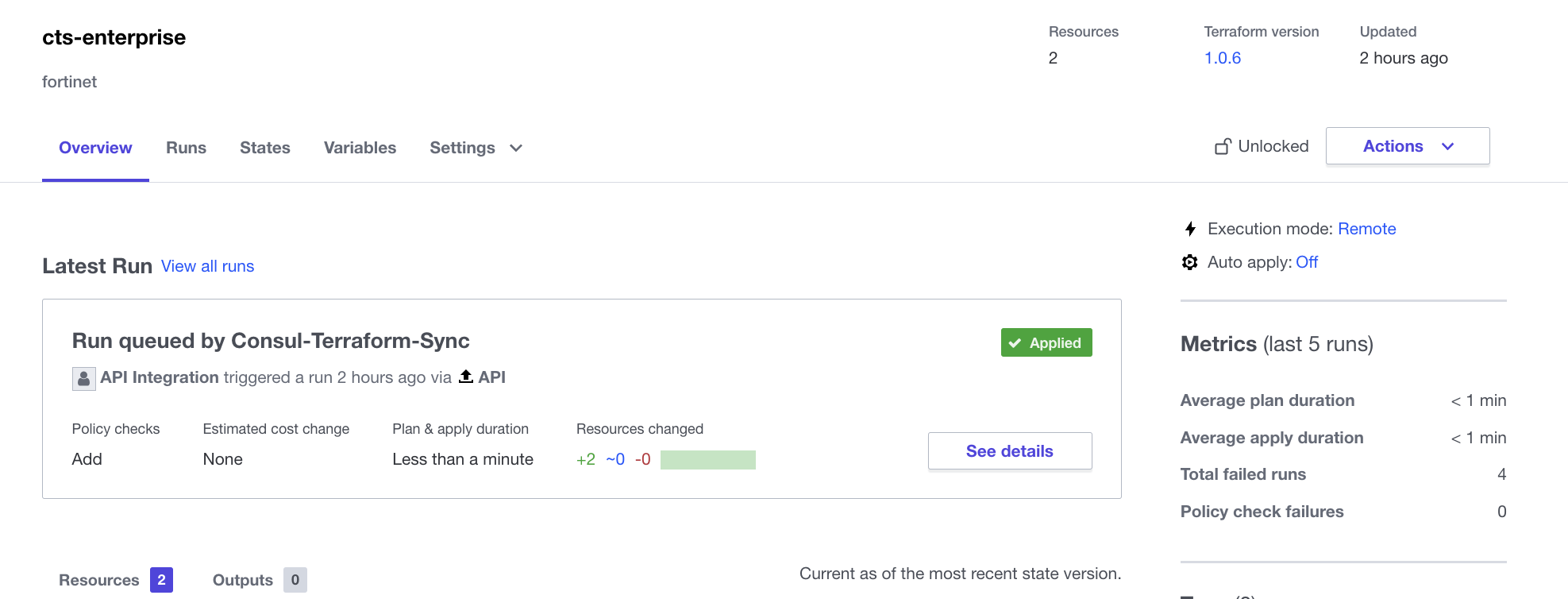Screen dimensions: 1568x599
Task: Click the checkmark icon in Applied badge
Action: 1015,343
